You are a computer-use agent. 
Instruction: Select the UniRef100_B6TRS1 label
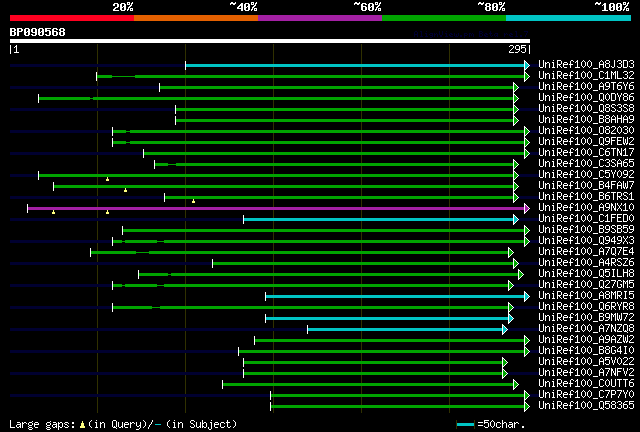click(586, 197)
